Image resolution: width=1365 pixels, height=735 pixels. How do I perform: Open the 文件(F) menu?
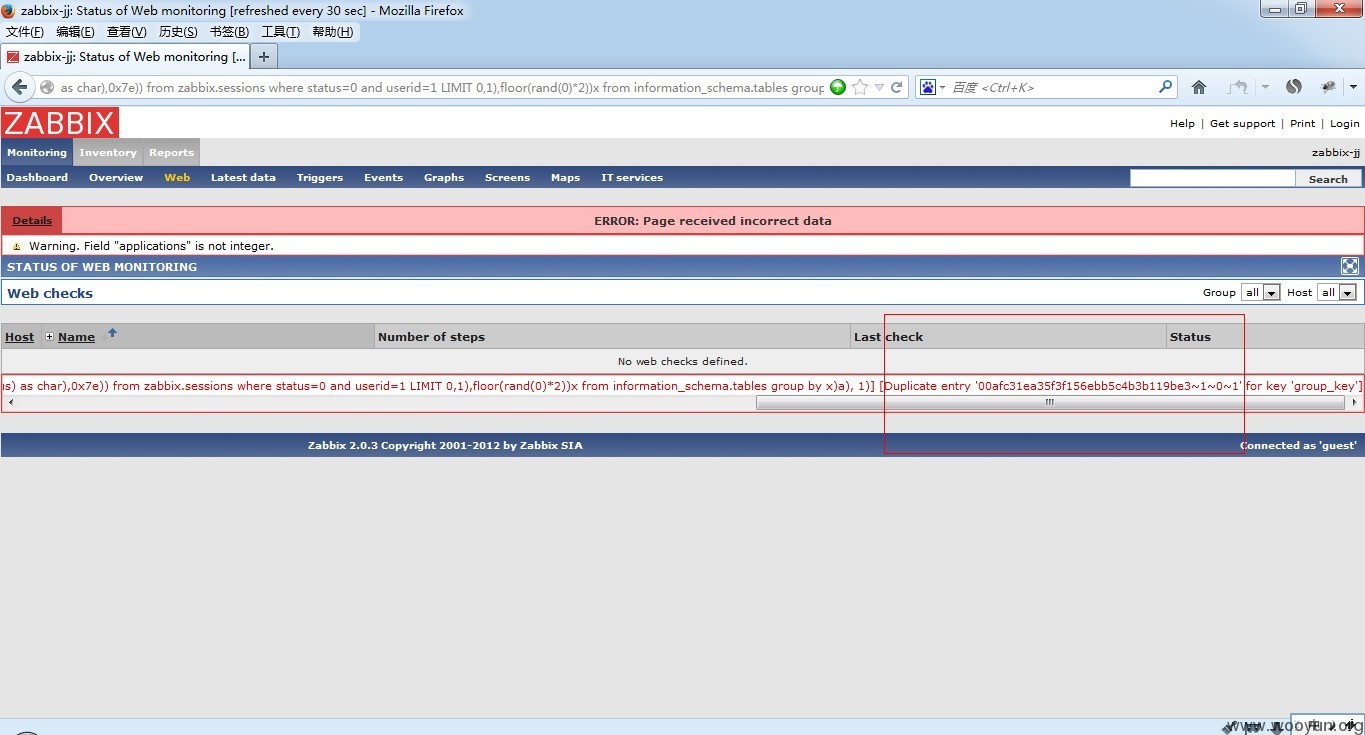(x=25, y=32)
